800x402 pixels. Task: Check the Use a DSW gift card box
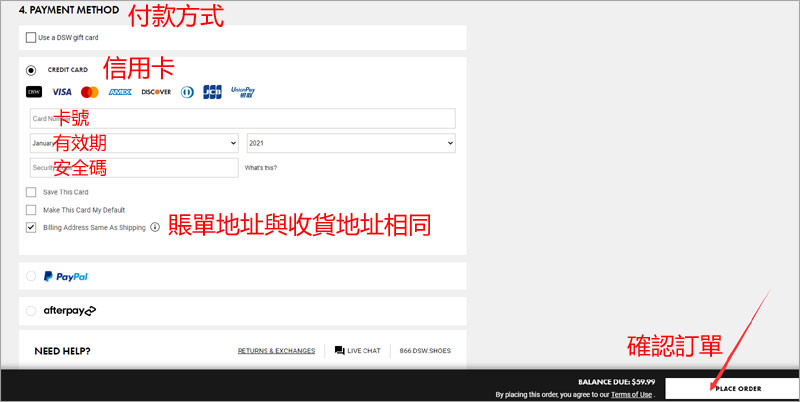(x=31, y=38)
